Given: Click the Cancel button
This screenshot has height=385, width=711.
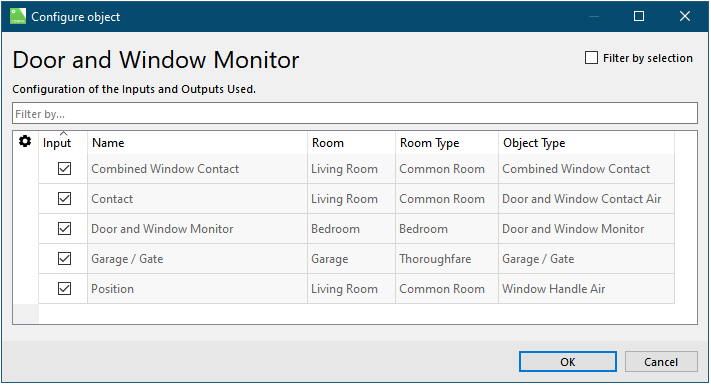Looking at the screenshot, I should (x=661, y=361).
